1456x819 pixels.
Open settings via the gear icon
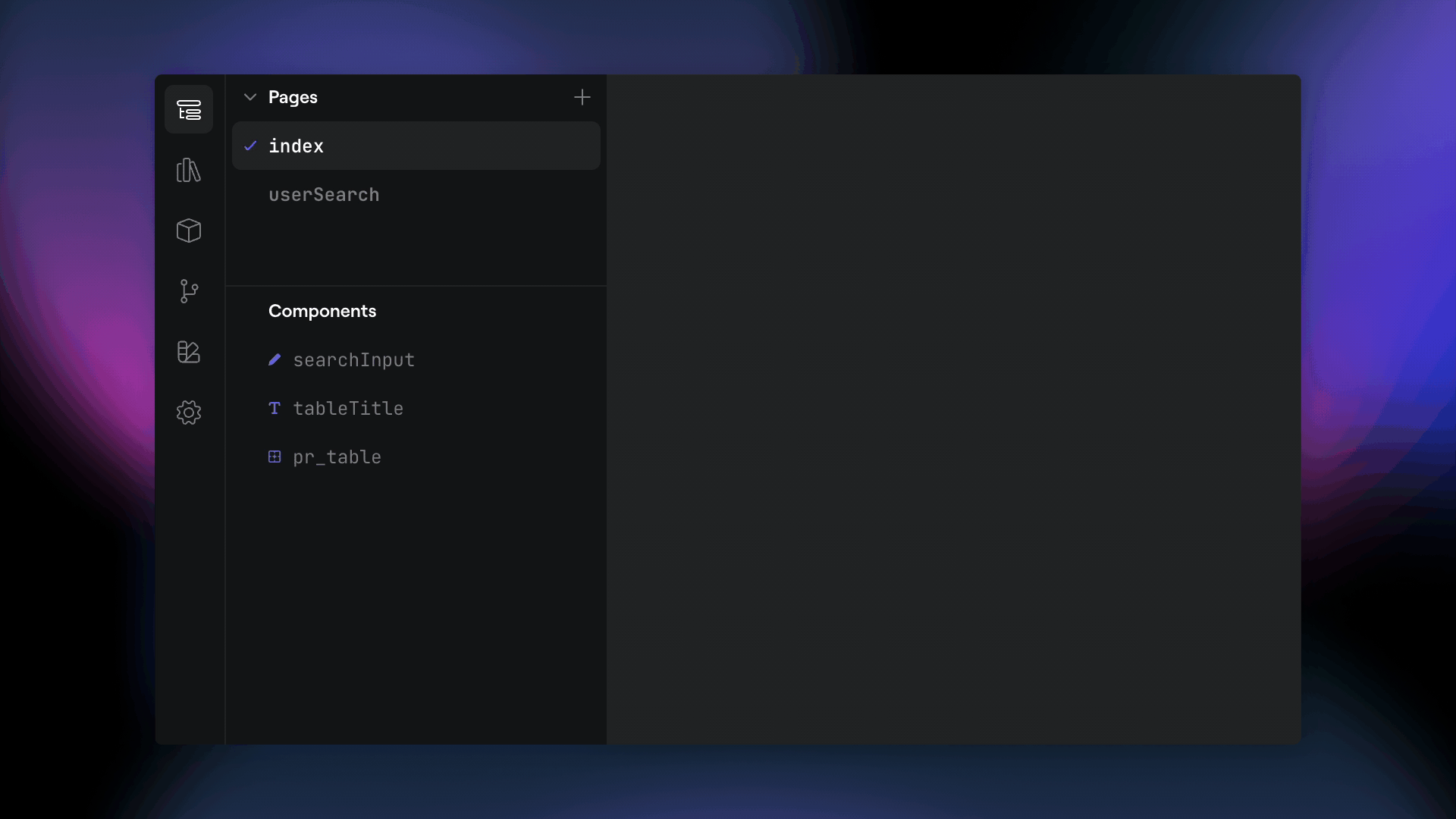point(189,413)
